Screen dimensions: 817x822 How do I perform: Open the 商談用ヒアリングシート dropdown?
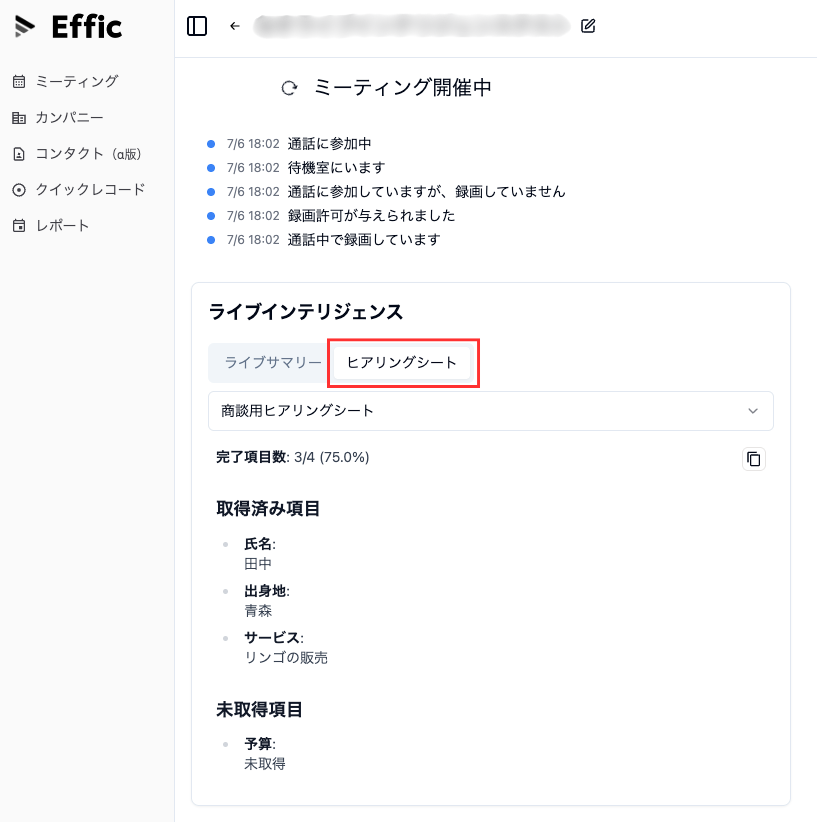tap(491, 411)
